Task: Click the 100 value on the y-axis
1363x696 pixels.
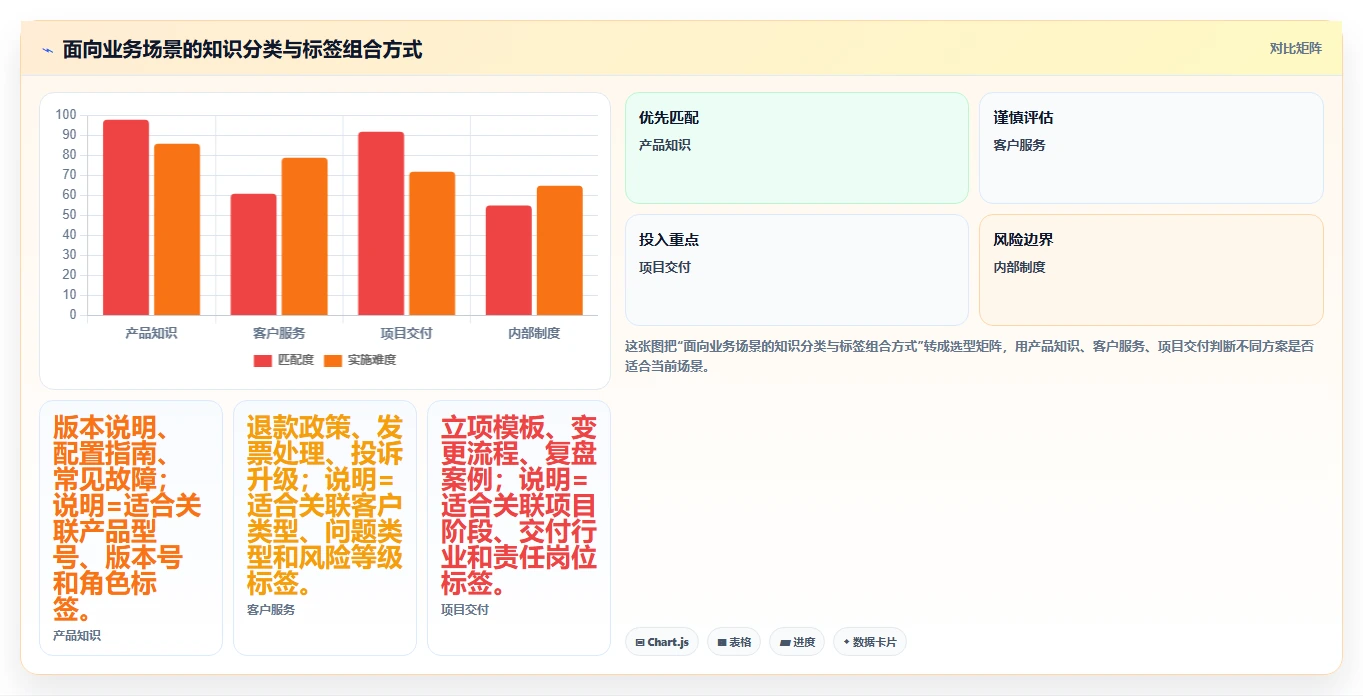Action: tap(66, 115)
